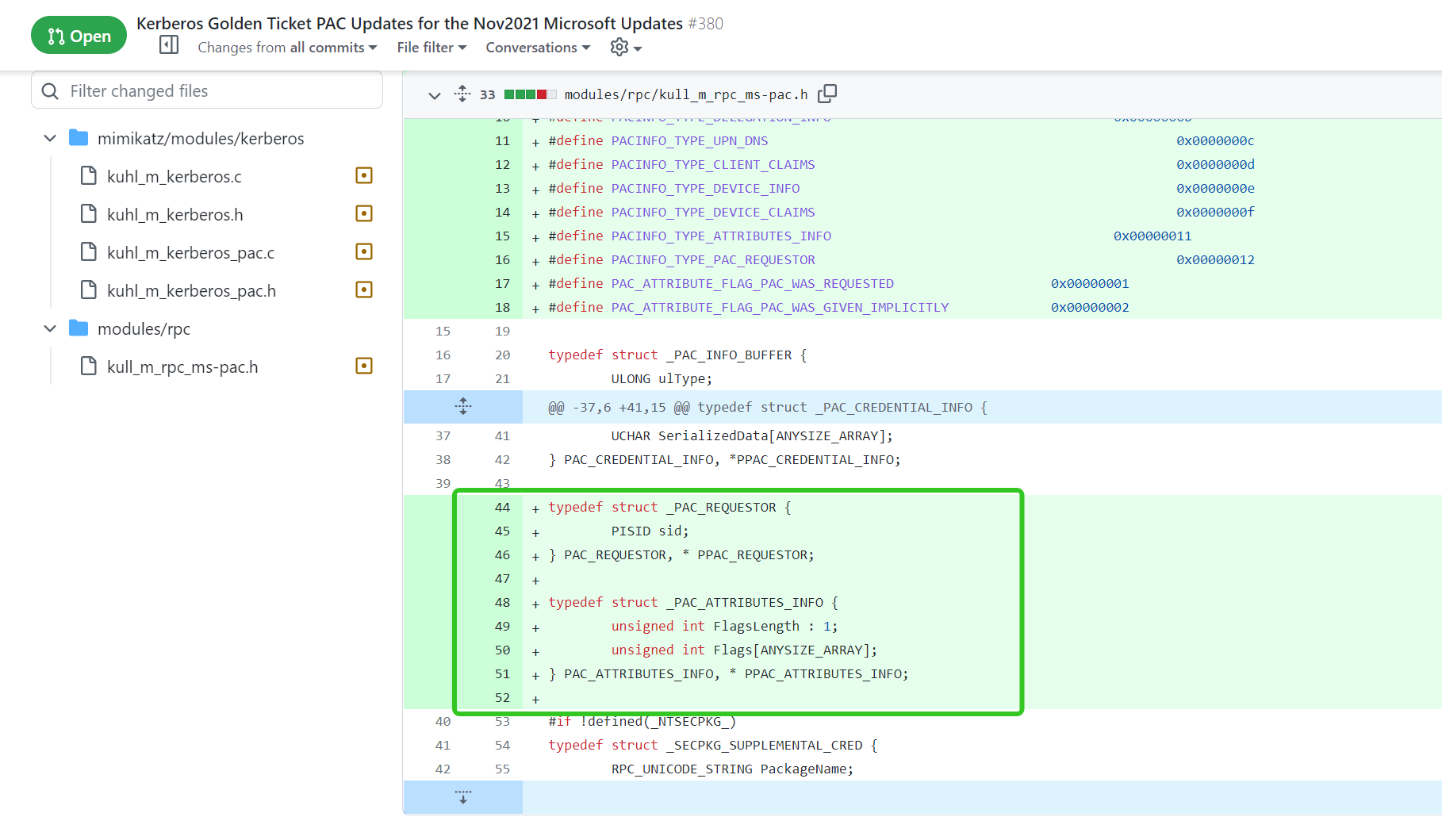Select kuhl_m_kerberos.h in file tree

click(175, 215)
